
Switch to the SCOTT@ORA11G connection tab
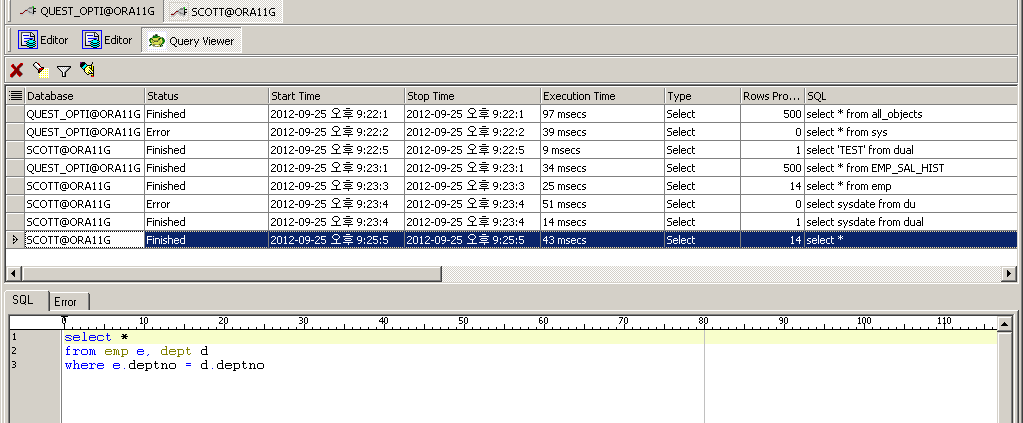coord(225,12)
